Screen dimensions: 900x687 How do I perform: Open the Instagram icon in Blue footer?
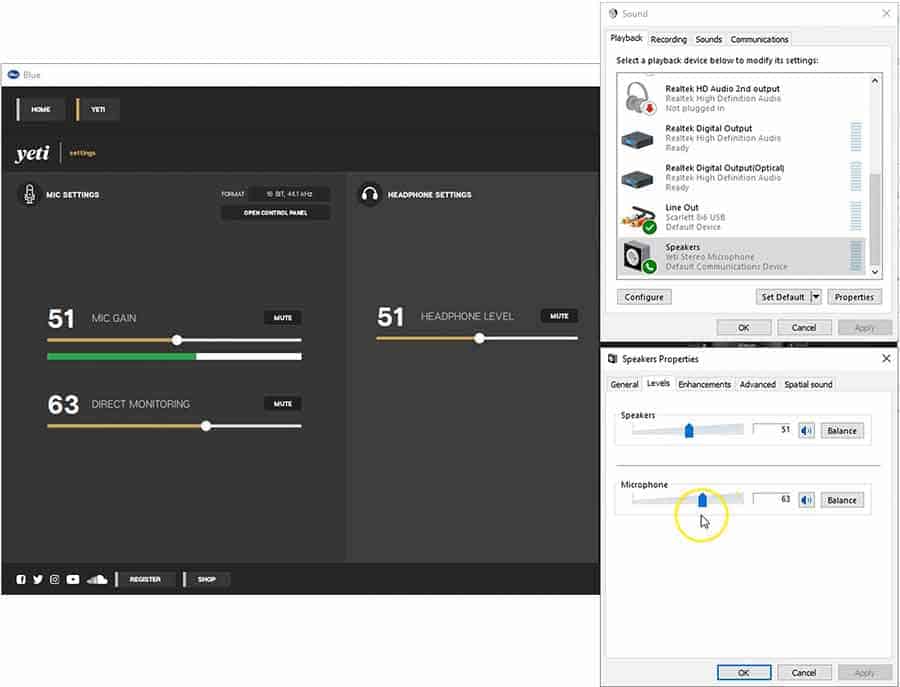[x=55, y=579]
